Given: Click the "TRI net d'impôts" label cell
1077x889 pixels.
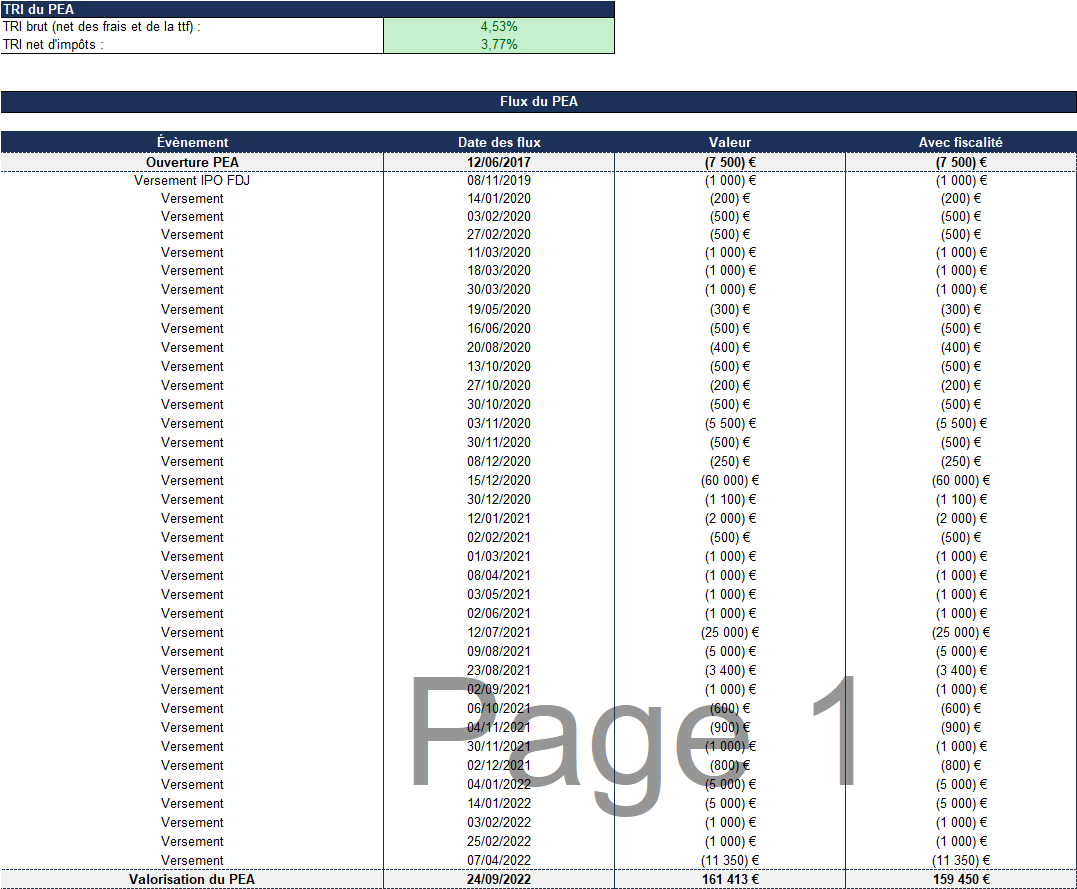Looking at the screenshot, I should pos(192,45).
